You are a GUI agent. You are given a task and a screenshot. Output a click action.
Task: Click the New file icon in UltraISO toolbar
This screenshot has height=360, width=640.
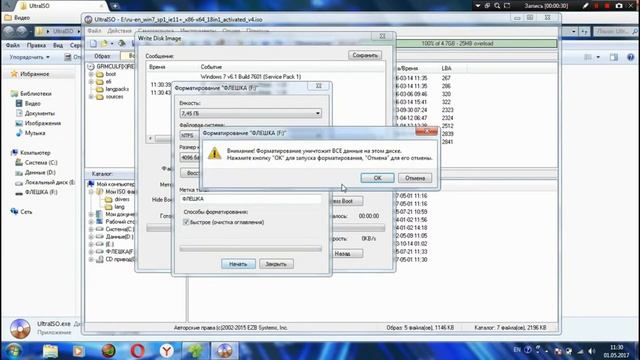pyautogui.click(x=93, y=43)
